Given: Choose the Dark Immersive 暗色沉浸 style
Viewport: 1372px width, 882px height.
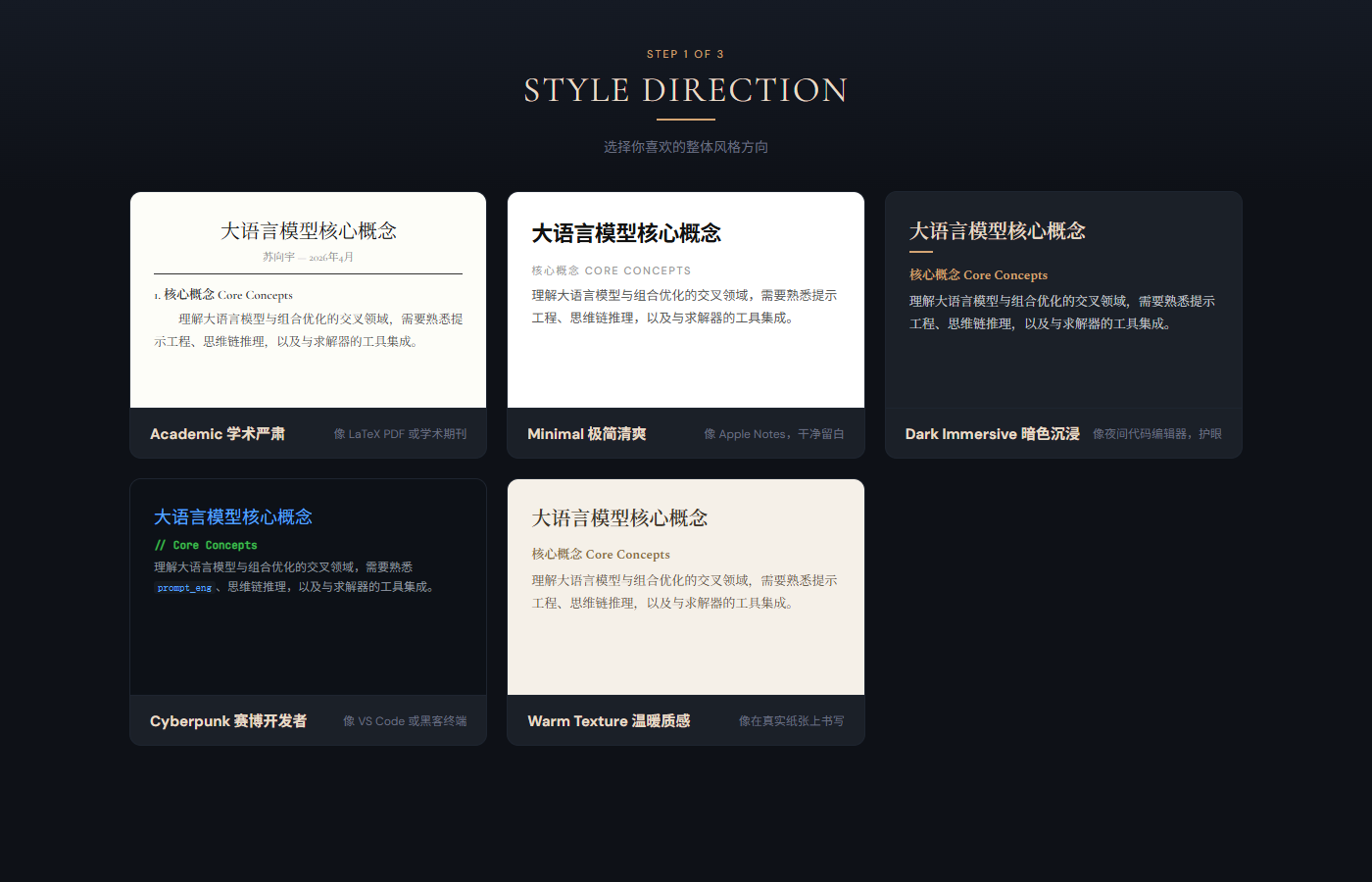Looking at the screenshot, I should [x=1062, y=323].
